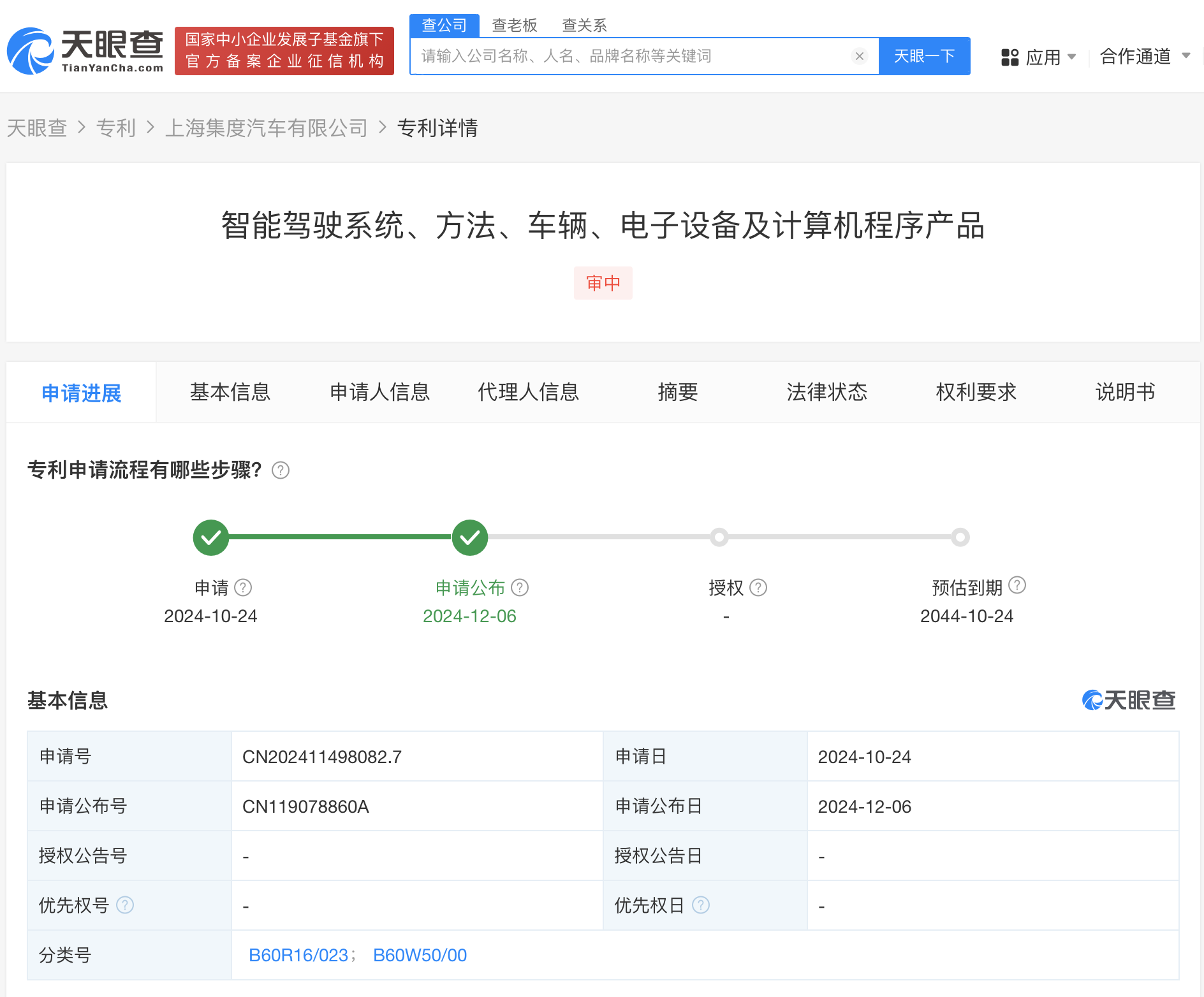Screen dimensions: 1204x997
Task: Click the gray 授权 step marker
Action: click(719, 537)
